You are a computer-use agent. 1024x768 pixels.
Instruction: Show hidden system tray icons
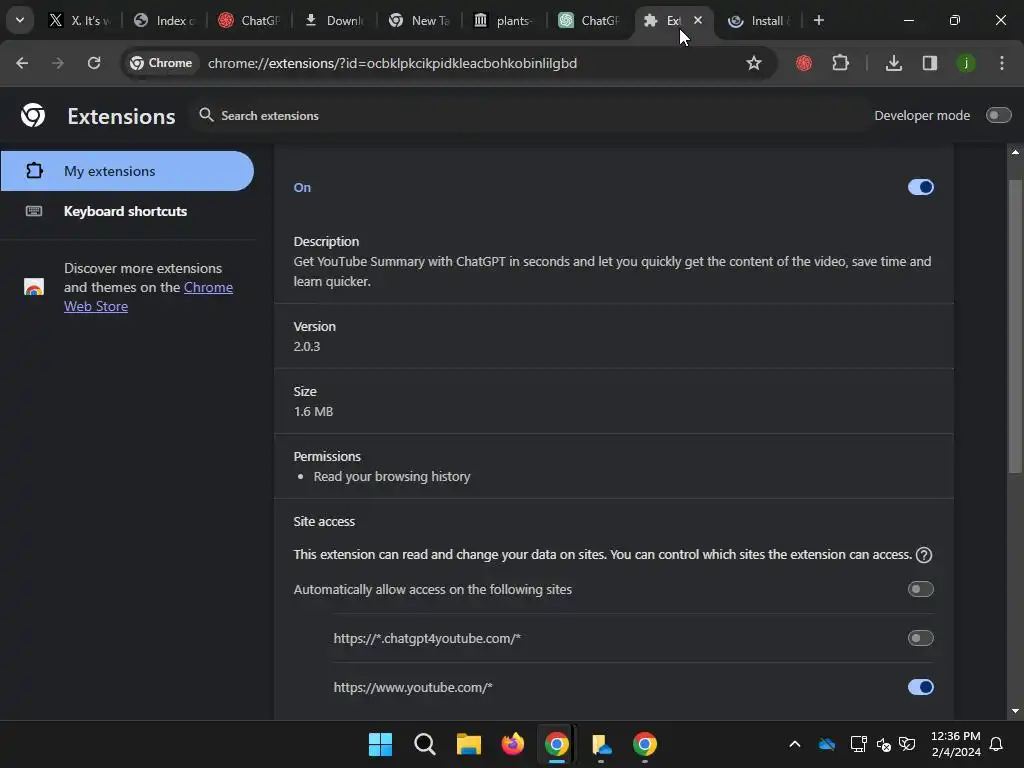795,744
